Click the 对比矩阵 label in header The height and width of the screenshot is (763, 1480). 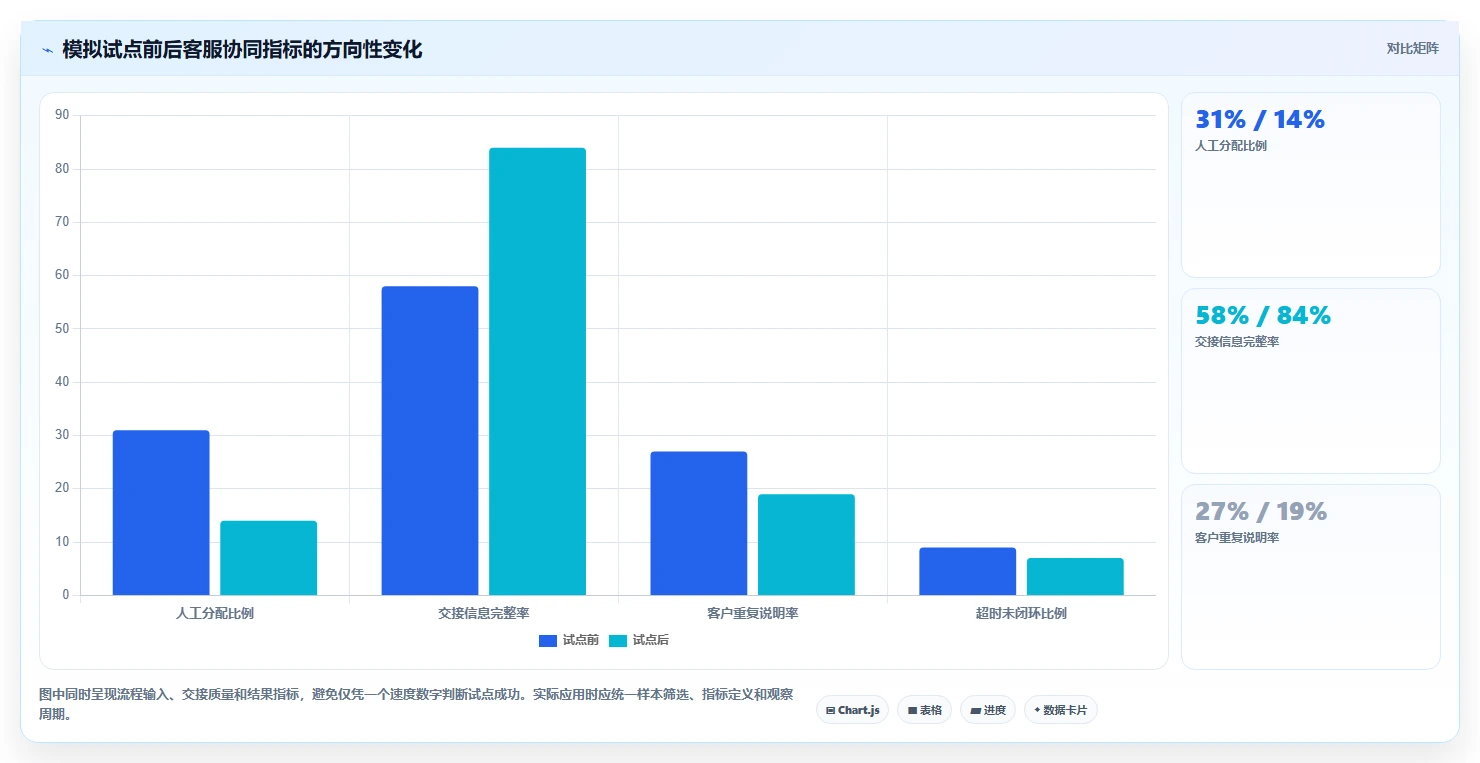[1412, 48]
